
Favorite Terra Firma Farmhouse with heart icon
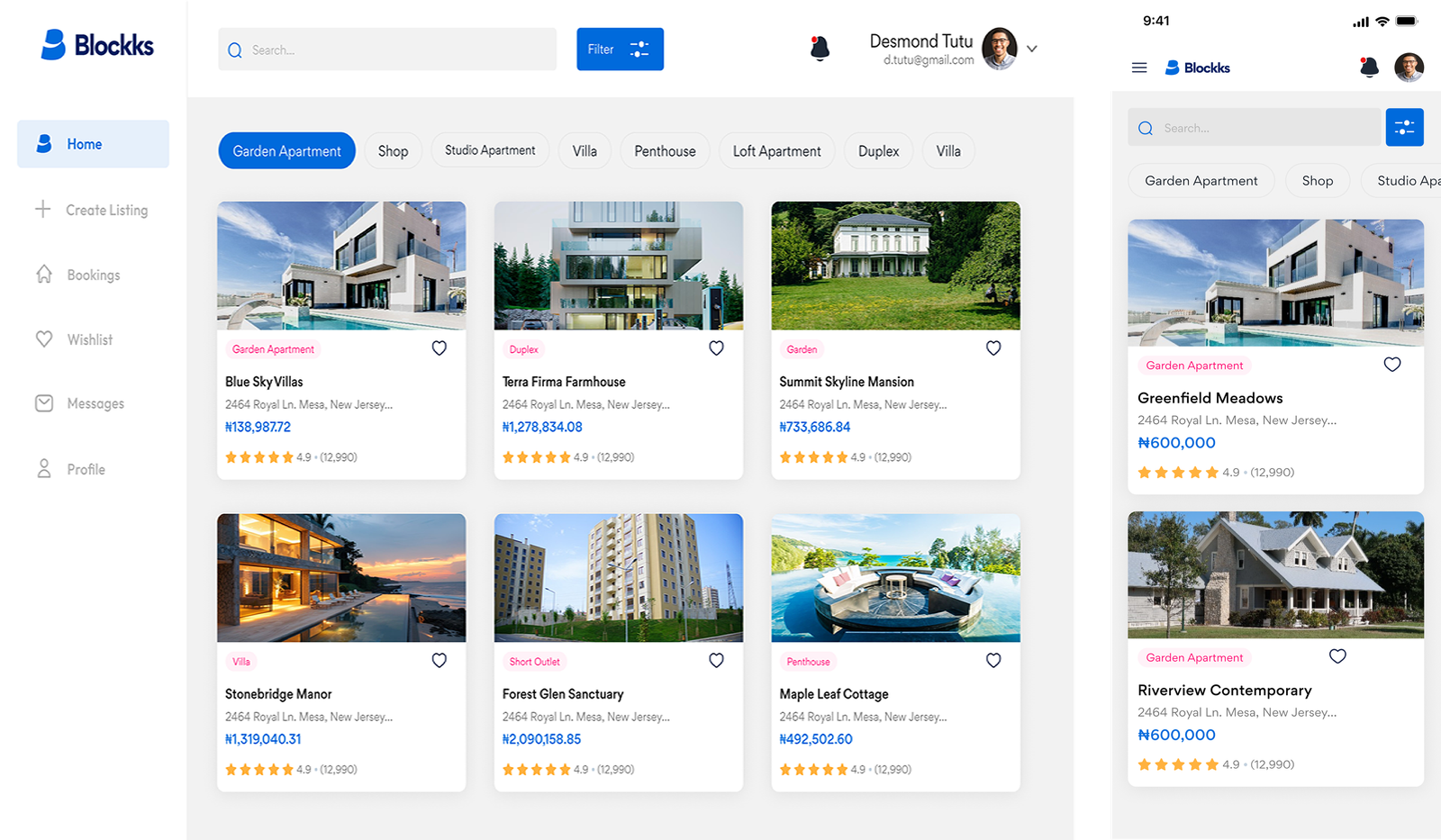(x=716, y=348)
